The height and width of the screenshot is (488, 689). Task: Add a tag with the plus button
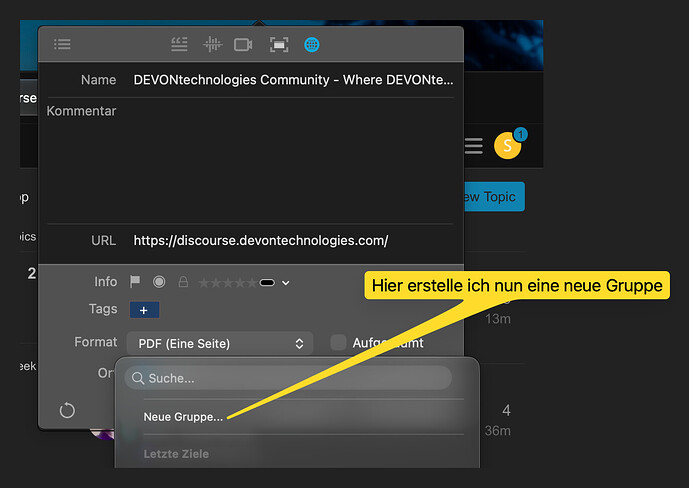coord(144,310)
